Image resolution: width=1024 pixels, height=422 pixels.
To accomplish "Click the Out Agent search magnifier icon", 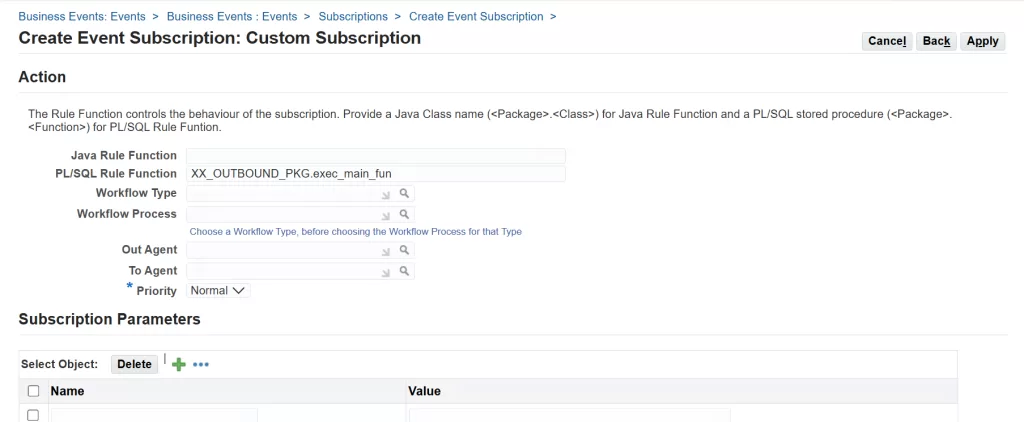I will tap(405, 250).
